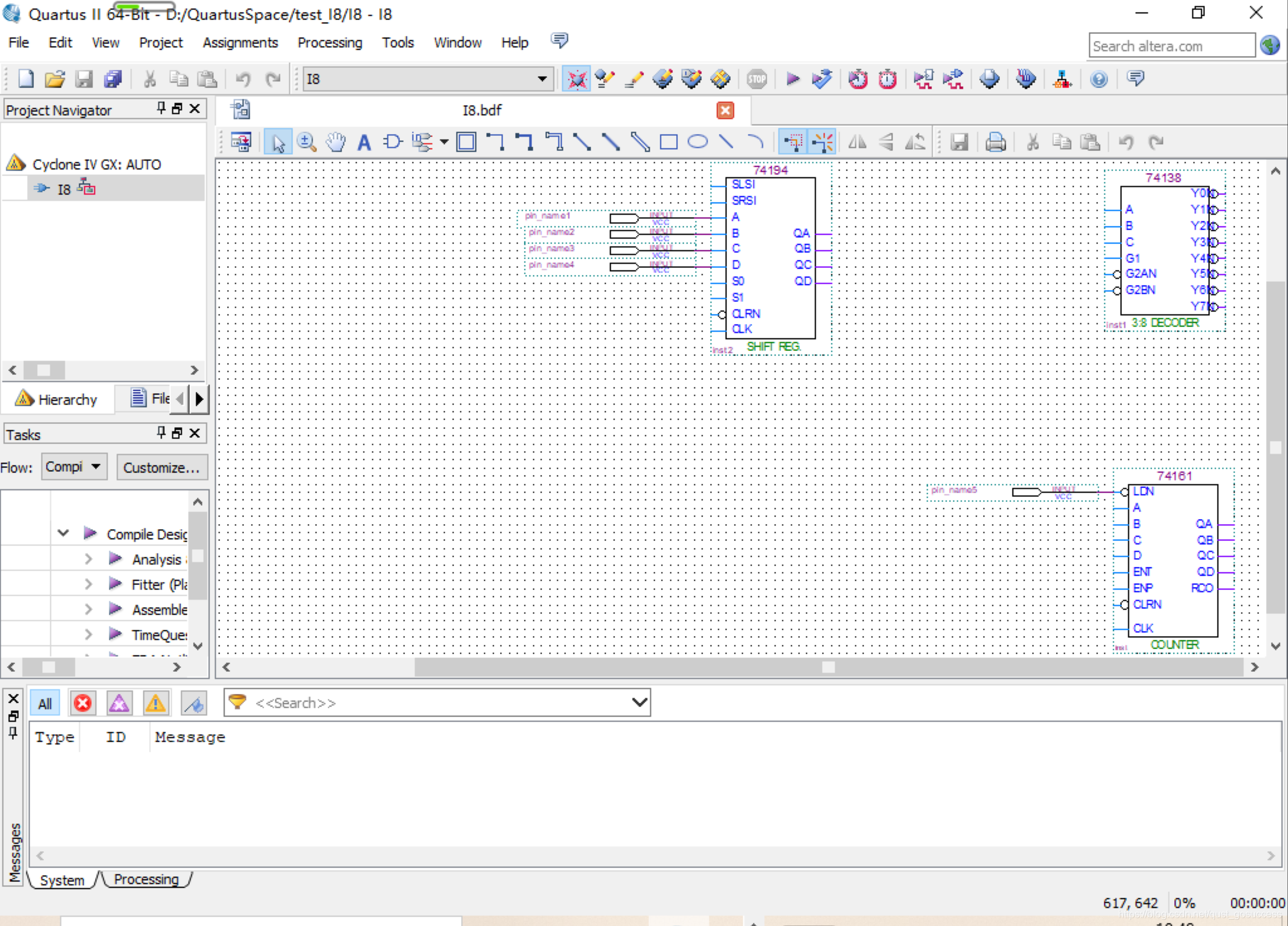Select the Hand pan tool
This screenshot has height=926, width=1288.
click(x=336, y=142)
